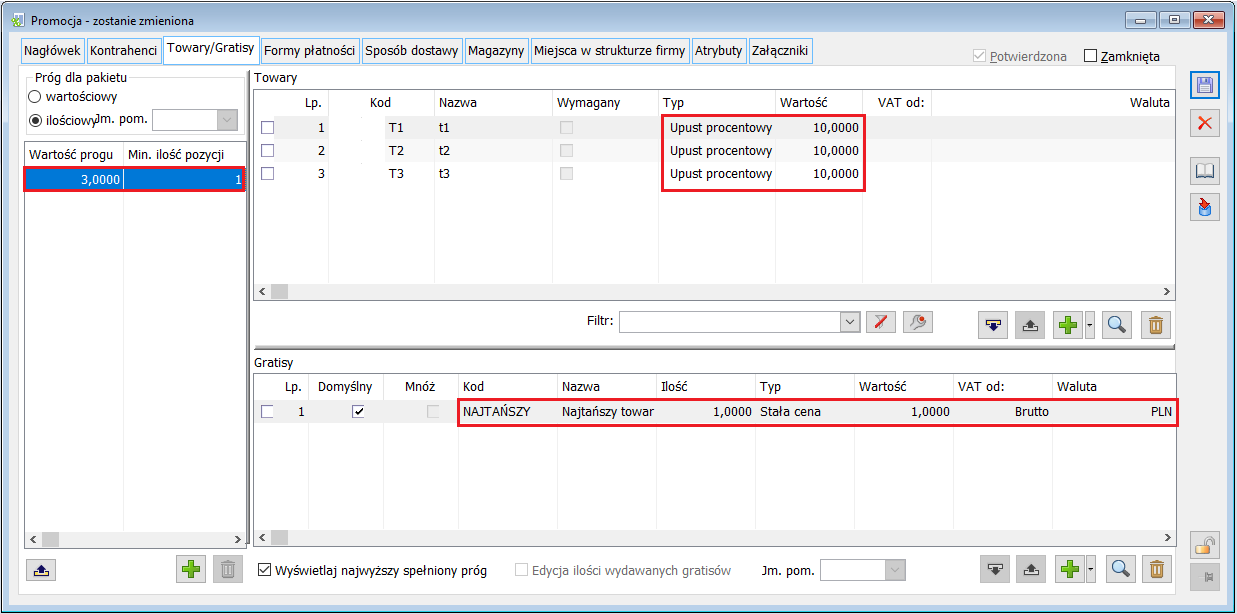The width and height of the screenshot is (1237, 614).
Task: Click the red X cancel icon
Action: point(1205,123)
